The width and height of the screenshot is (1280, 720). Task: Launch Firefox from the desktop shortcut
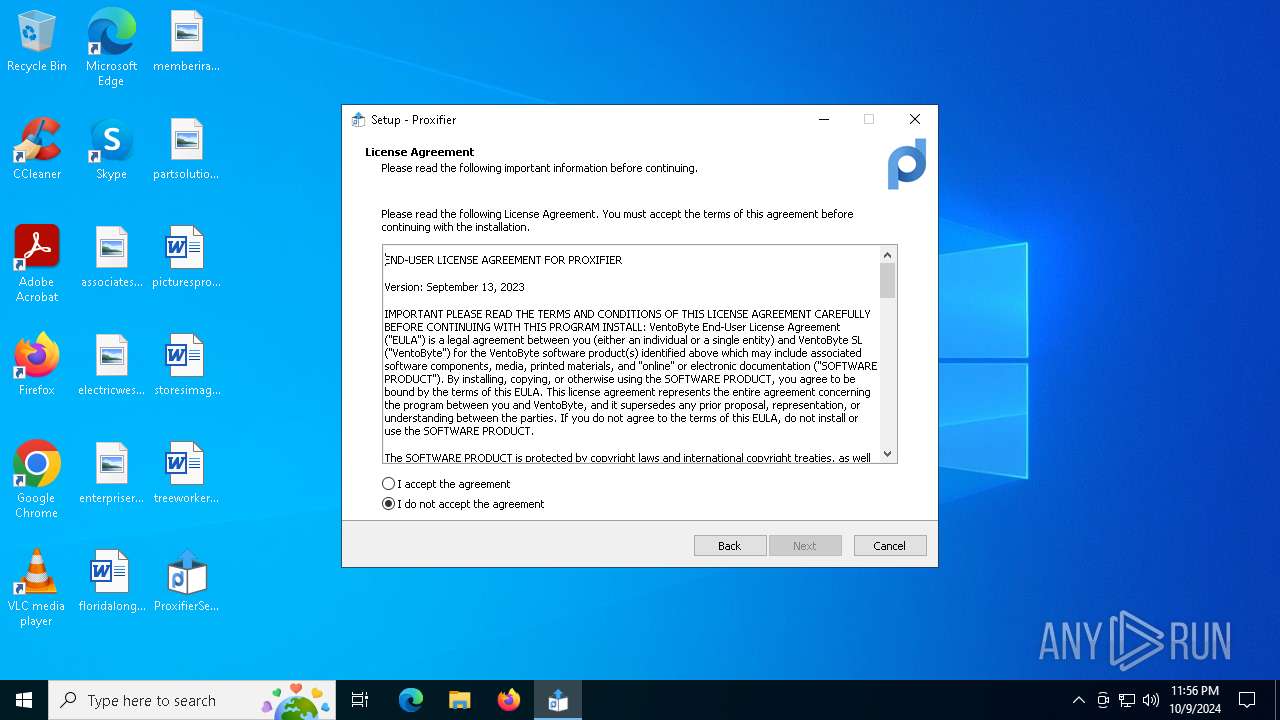tap(37, 366)
